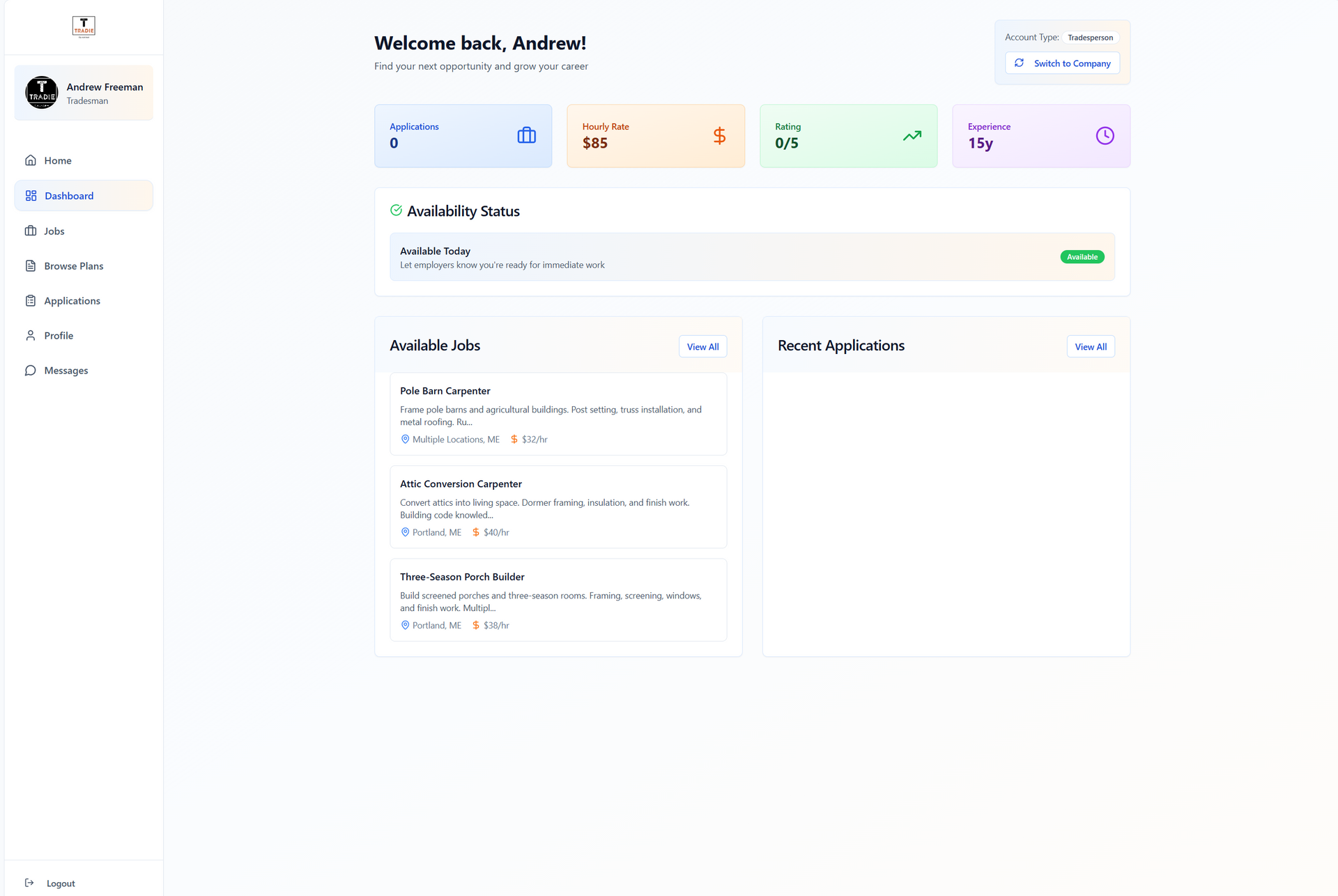Click the clock icon on Experience card
Image resolution: width=1338 pixels, height=896 pixels.
[1105, 135]
